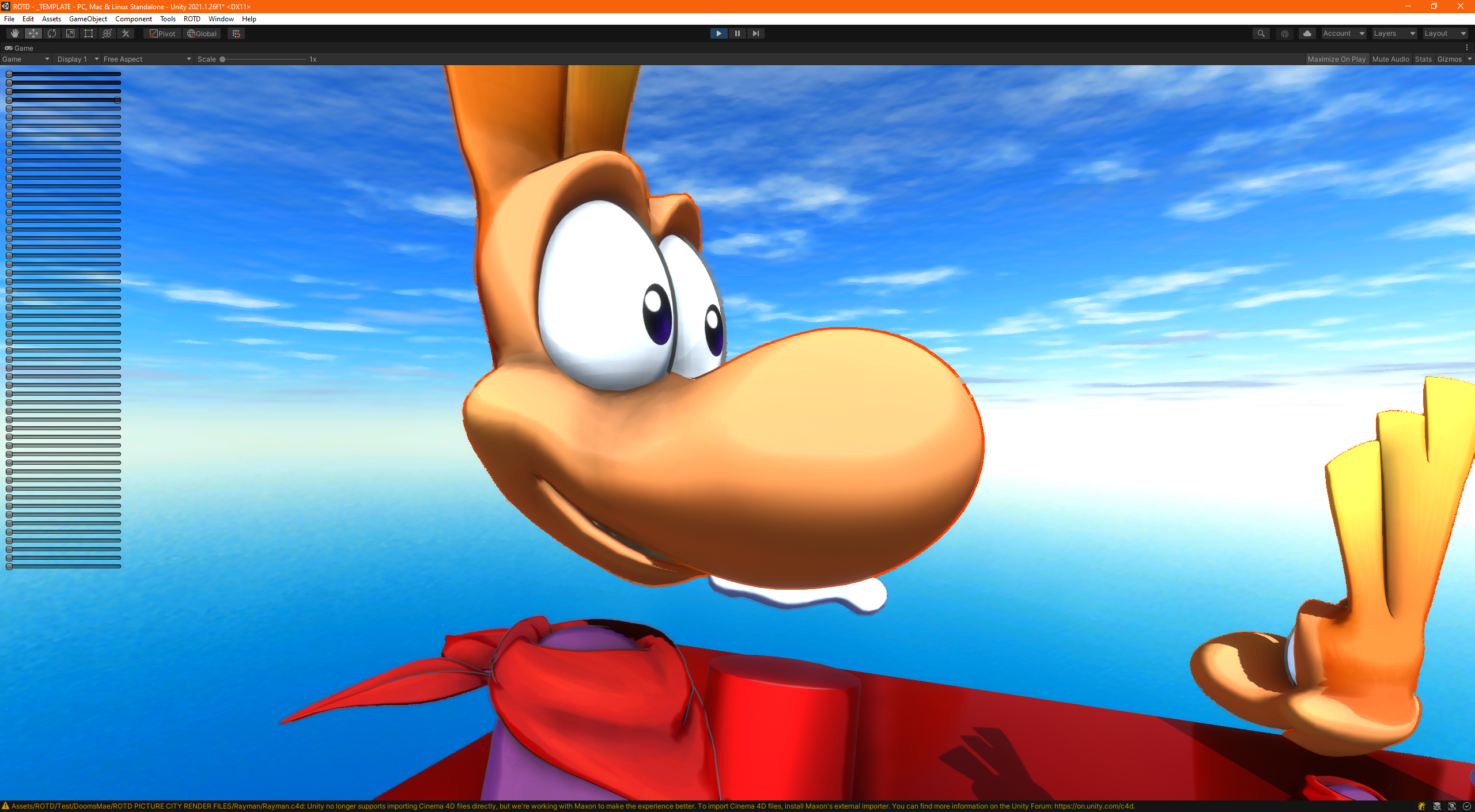This screenshot has width=1475, height=812.
Task: Enable Mute Audio in Game view
Action: pos(1390,59)
